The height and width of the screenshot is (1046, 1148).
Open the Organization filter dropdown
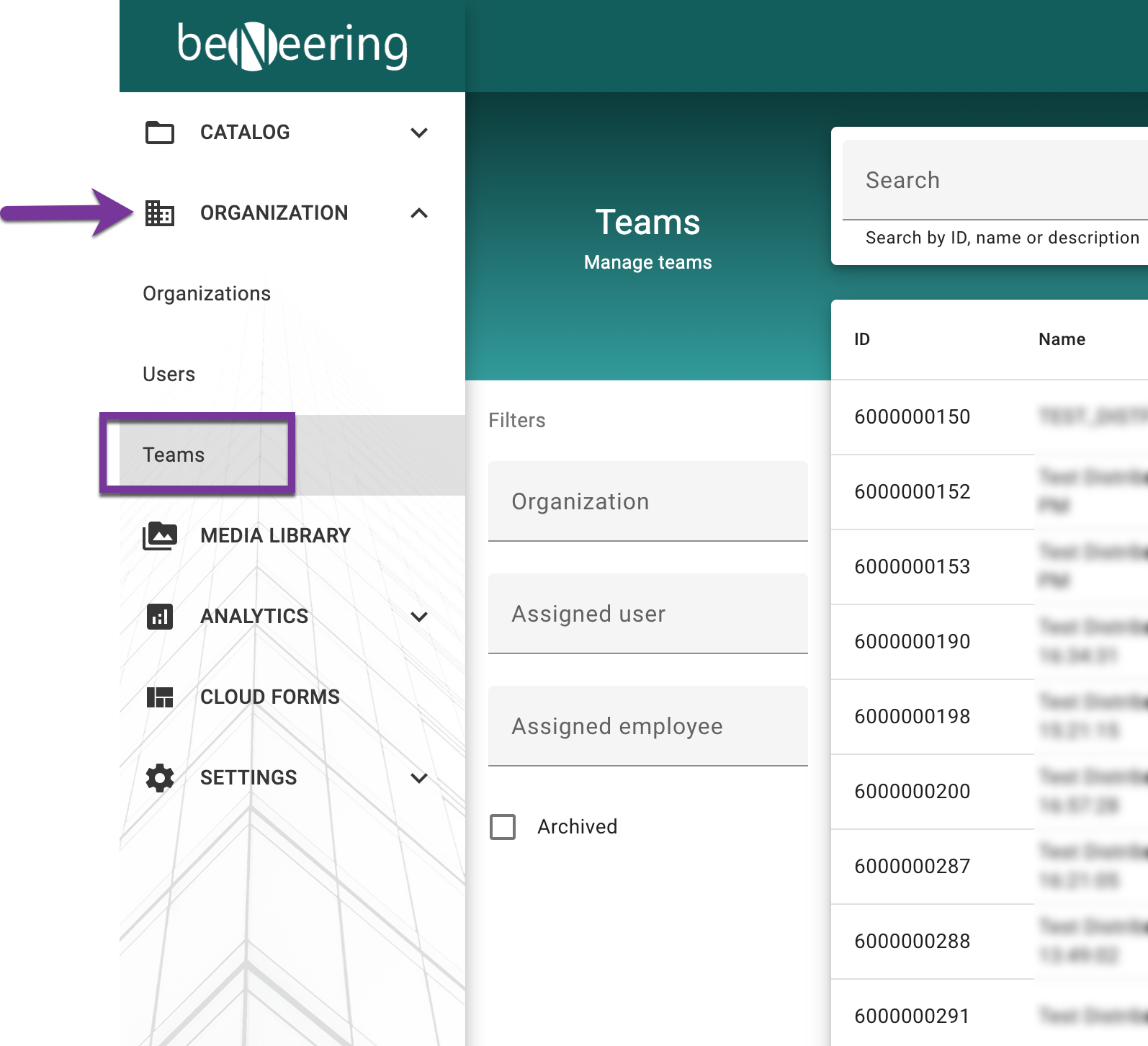pos(647,501)
